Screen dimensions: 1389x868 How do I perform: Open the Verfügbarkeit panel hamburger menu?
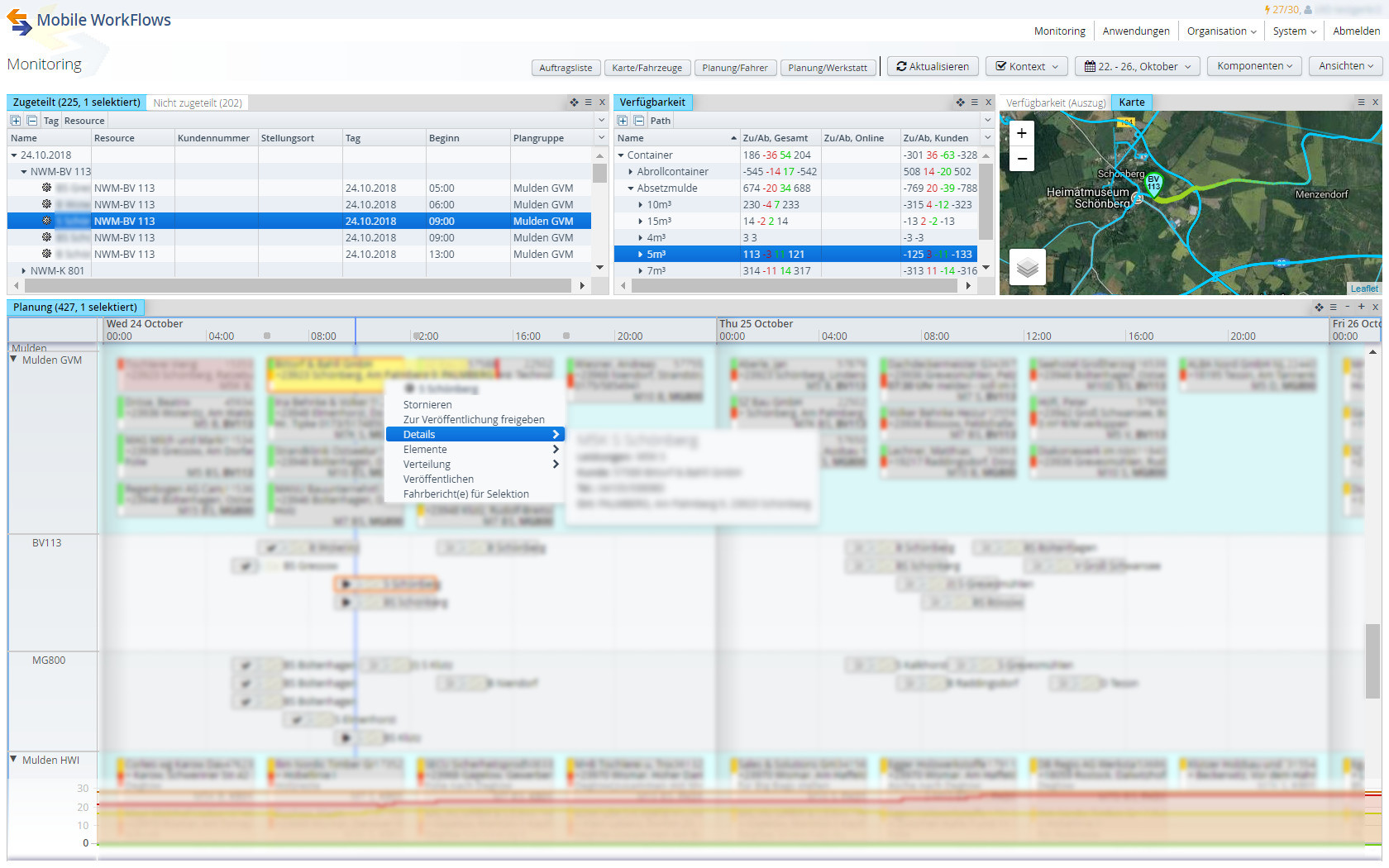click(974, 103)
